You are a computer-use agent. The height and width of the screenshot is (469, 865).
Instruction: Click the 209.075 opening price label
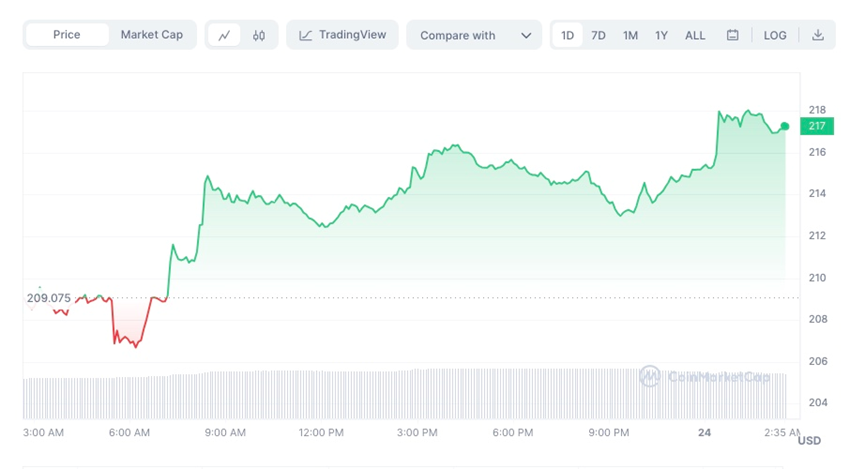click(x=49, y=298)
